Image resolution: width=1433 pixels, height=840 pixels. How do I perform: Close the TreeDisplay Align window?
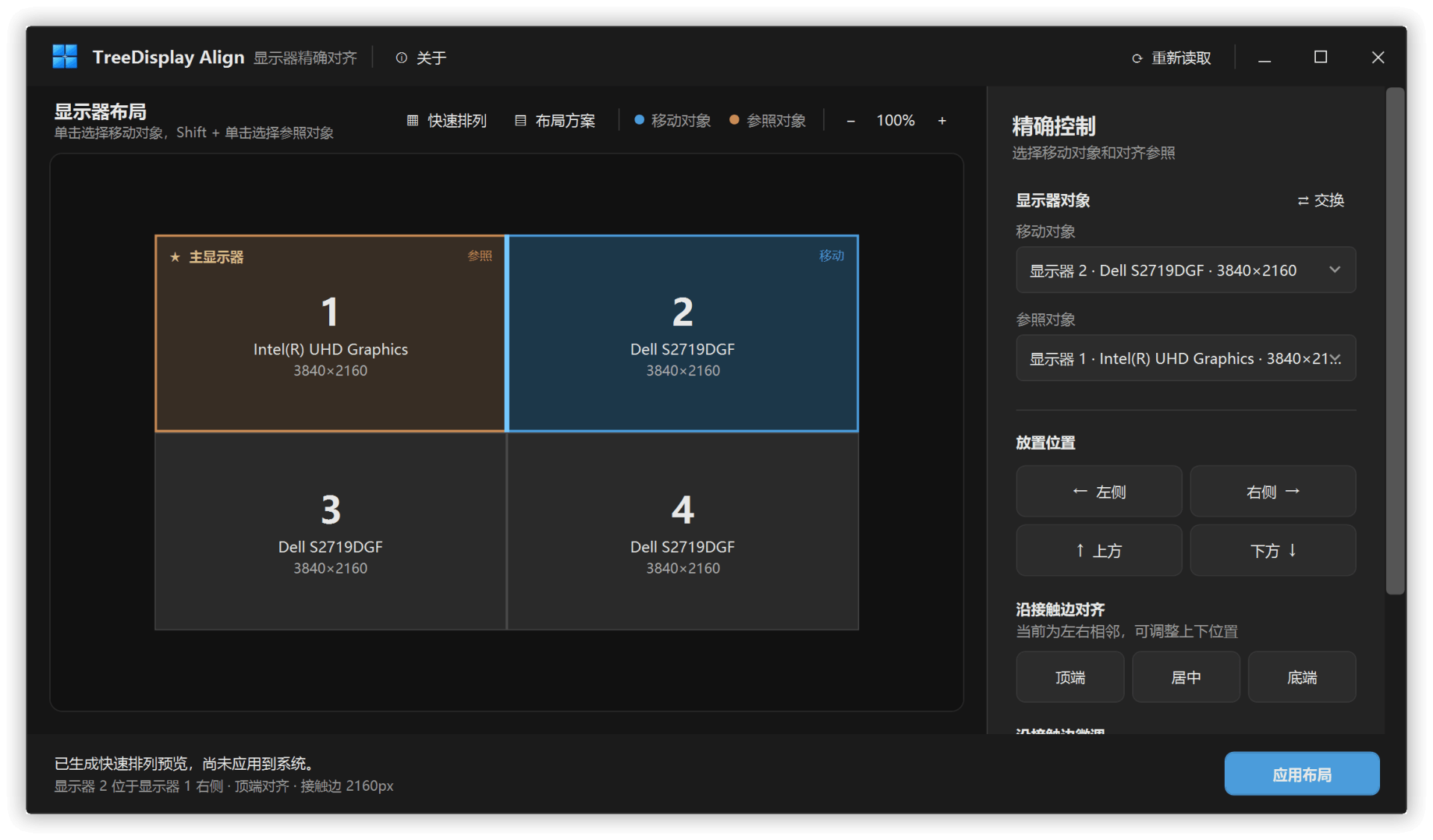1378,57
